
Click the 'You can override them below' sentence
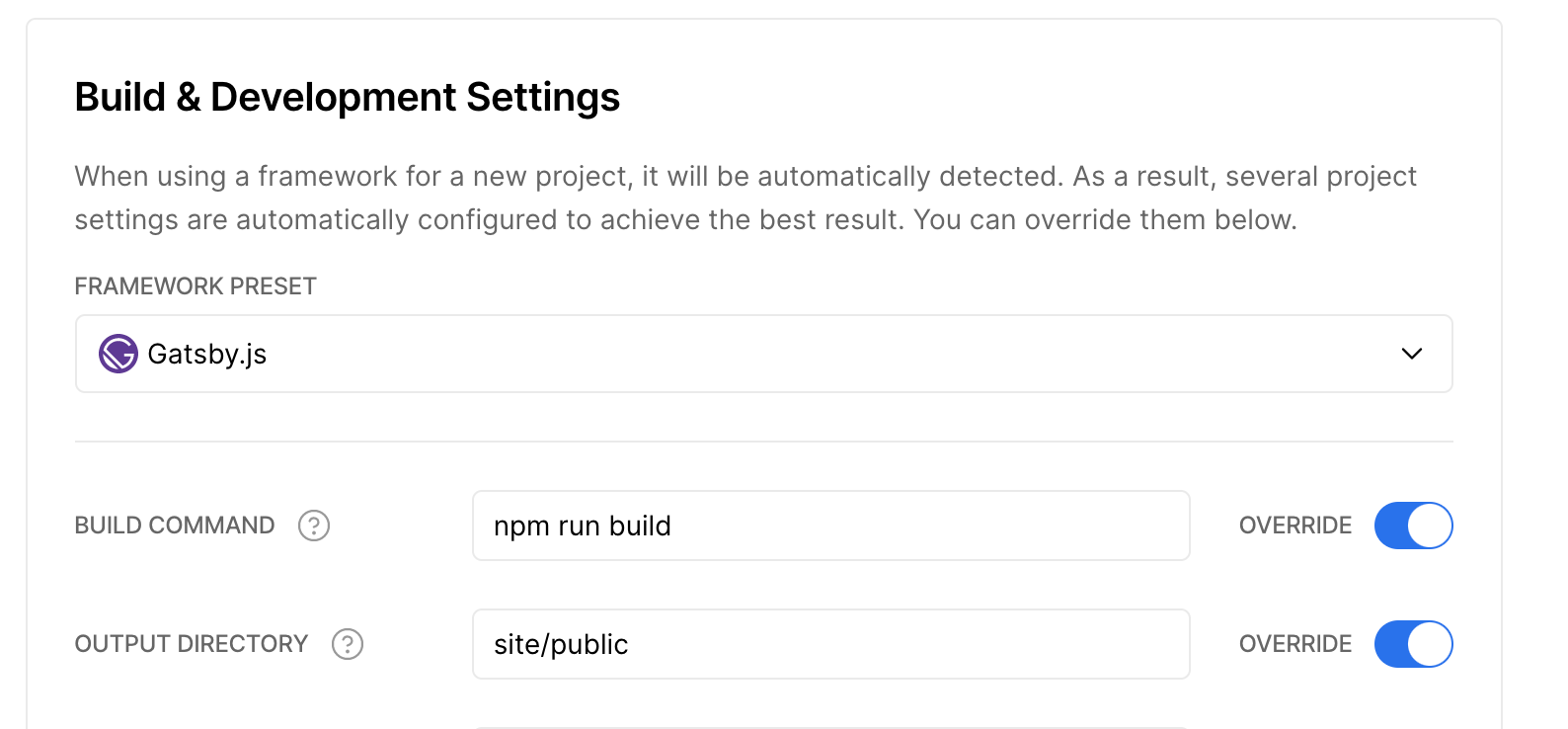pyautogui.click(x=1105, y=219)
